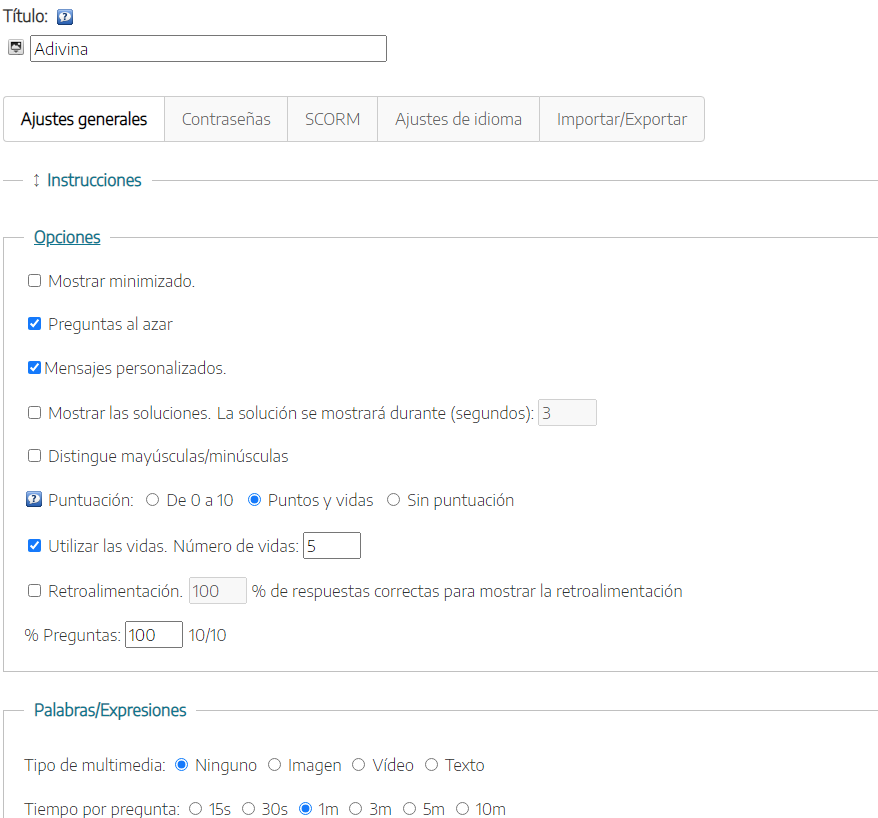Set time per question to 1m
The width and height of the screenshot is (878, 818).
click(x=305, y=808)
